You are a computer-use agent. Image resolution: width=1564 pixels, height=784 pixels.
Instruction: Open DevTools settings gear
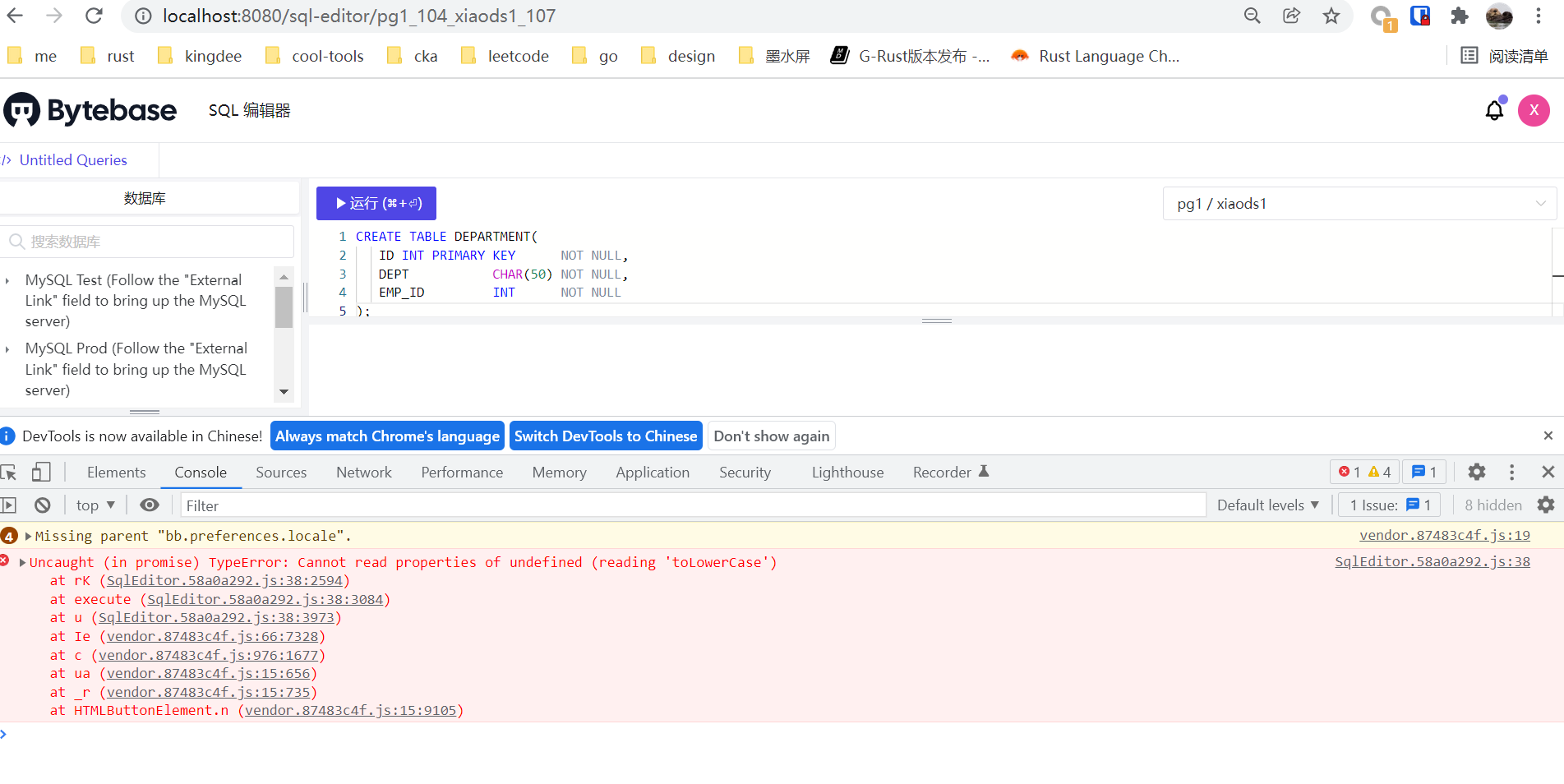(x=1476, y=472)
